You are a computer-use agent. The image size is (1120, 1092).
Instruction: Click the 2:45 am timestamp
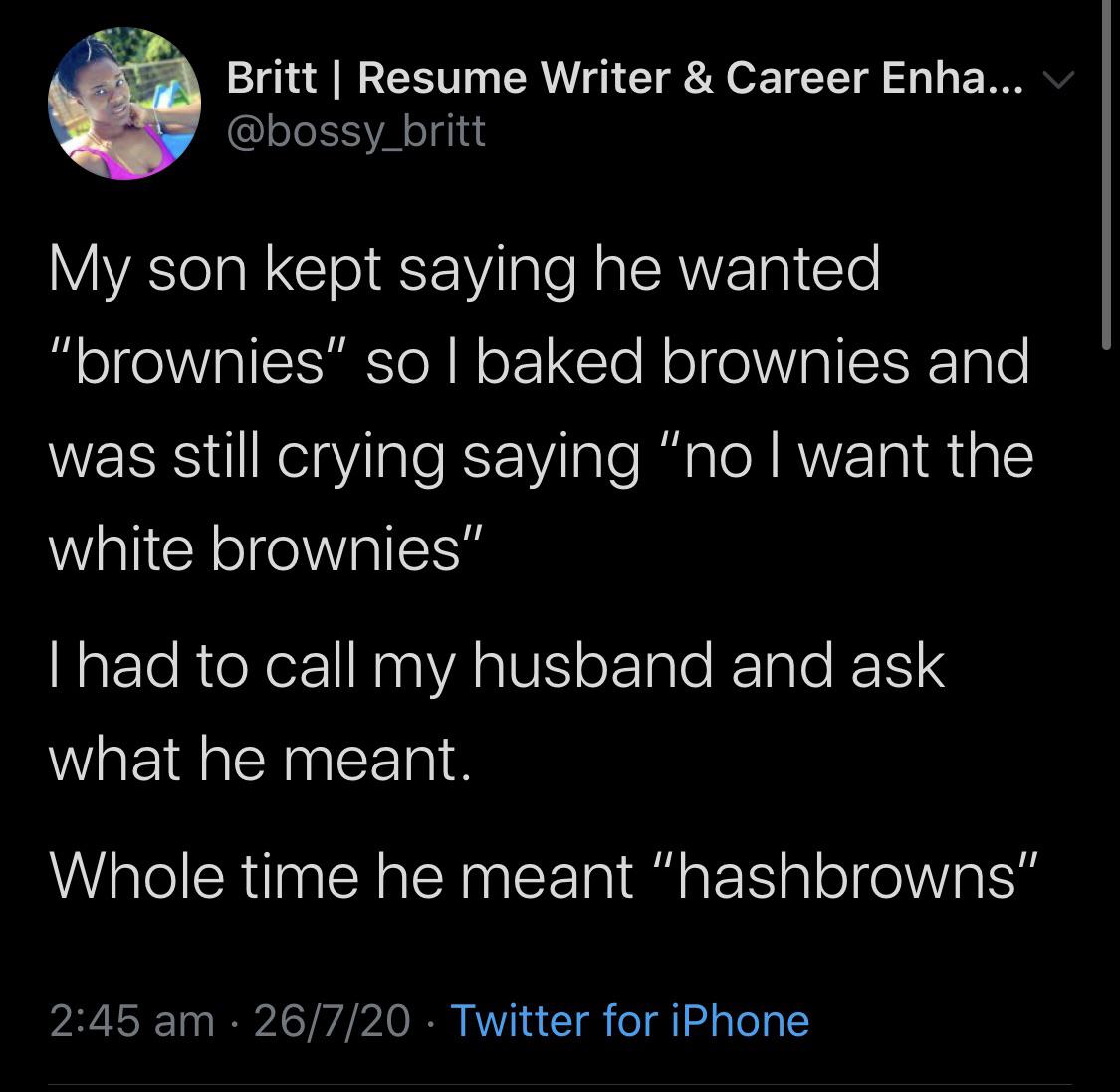(131, 1020)
